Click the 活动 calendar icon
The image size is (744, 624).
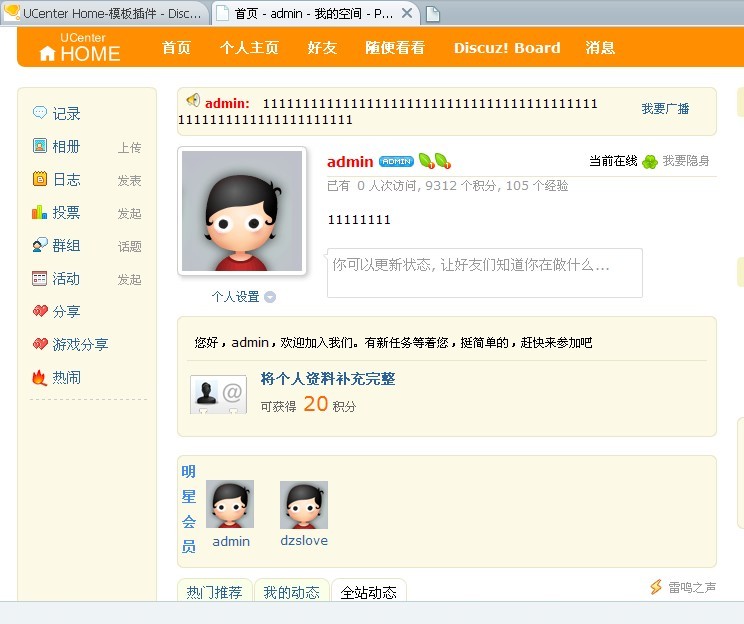pos(40,278)
